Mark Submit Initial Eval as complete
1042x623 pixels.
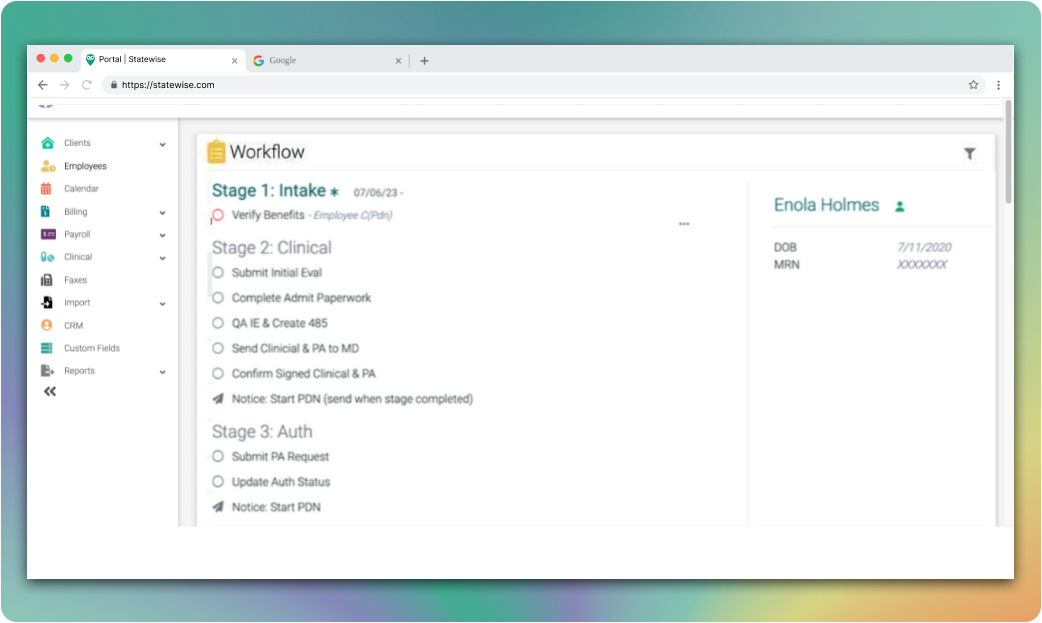coord(217,272)
